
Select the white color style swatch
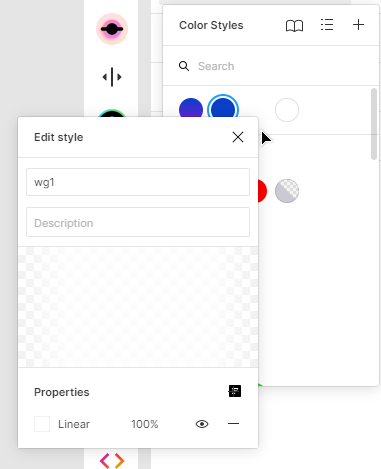pyautogui.click(x=287, y=110)
